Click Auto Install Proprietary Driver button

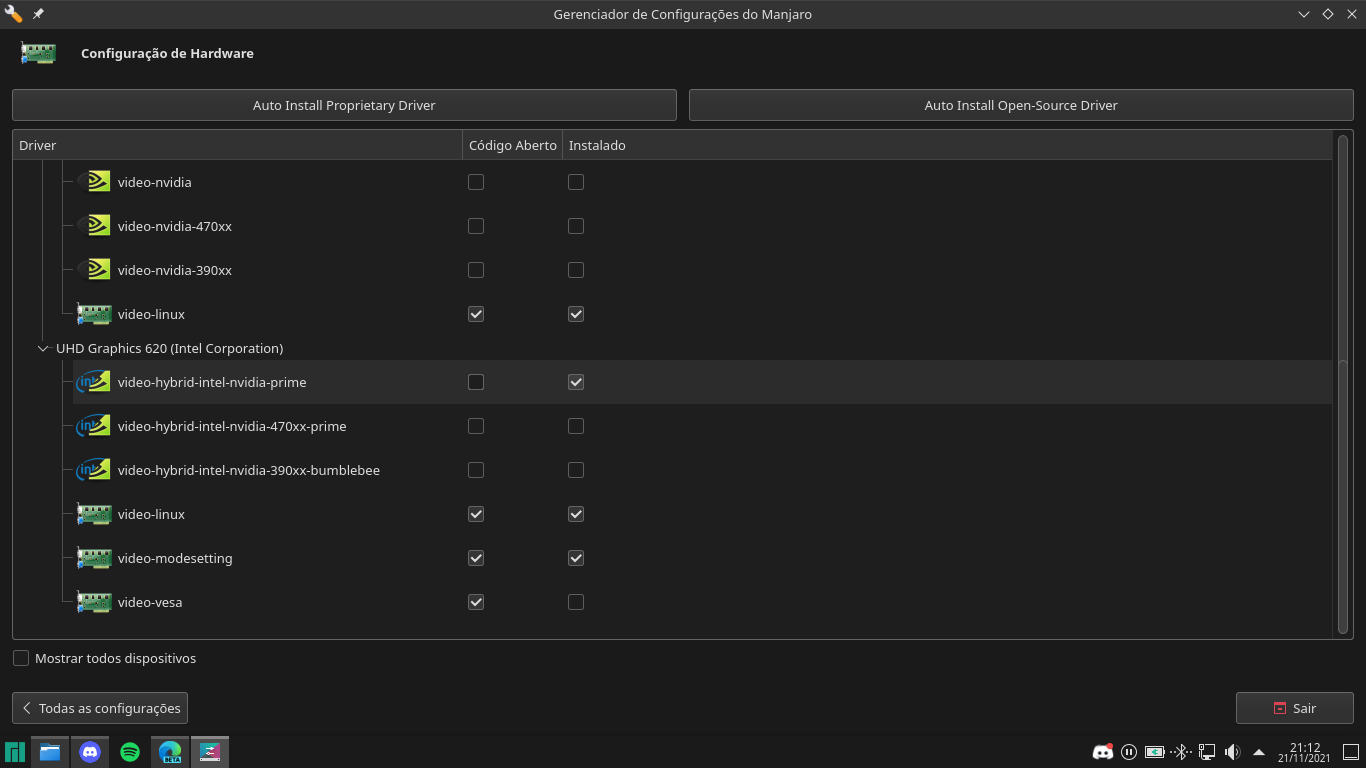(344, 105)
